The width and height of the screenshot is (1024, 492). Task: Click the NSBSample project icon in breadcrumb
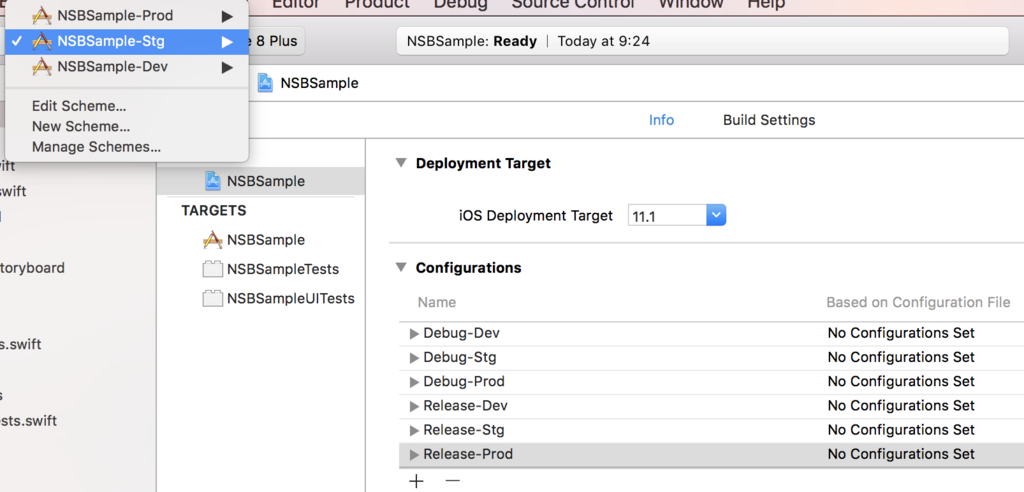[x=265, y=83]
